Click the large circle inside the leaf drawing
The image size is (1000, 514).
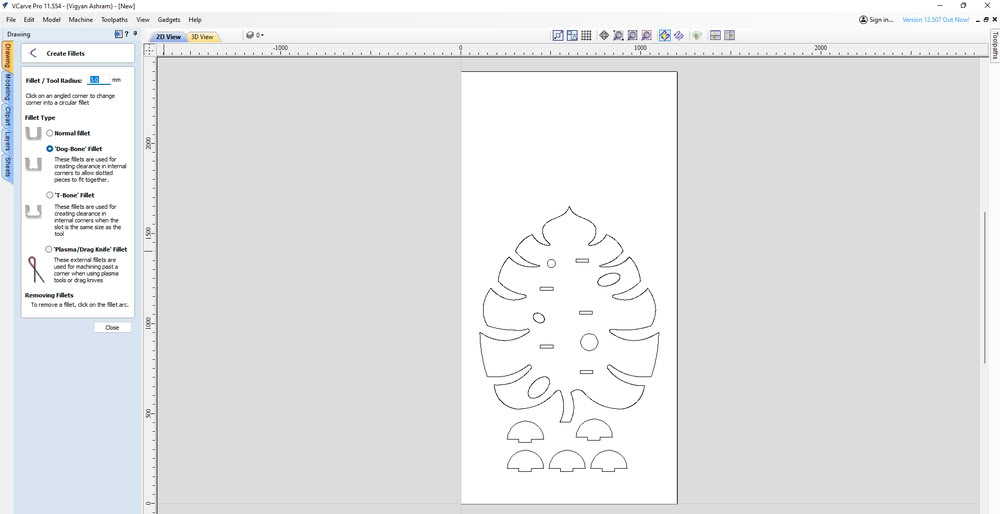tap(589, 342)
